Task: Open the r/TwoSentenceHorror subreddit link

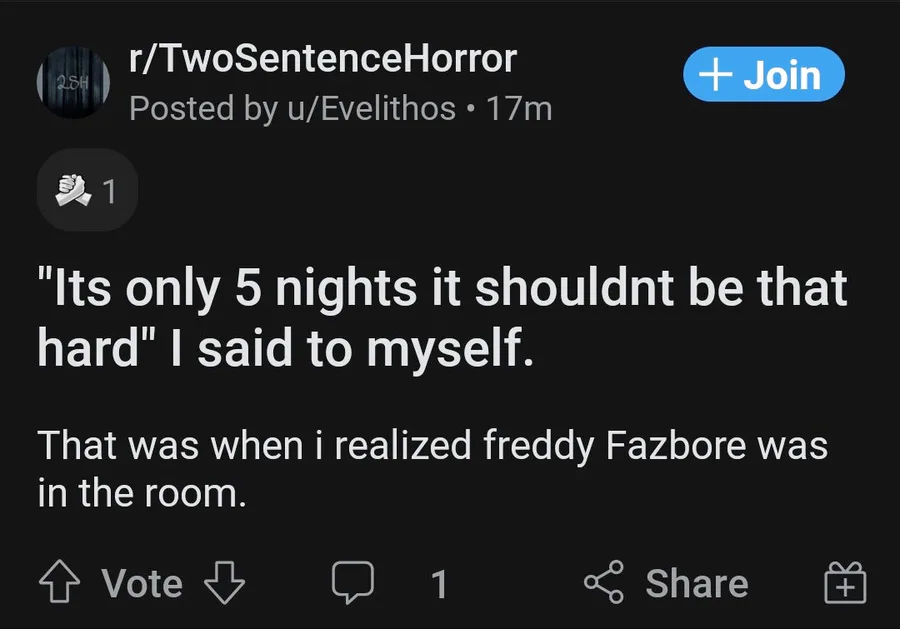Action: [323, 59]
